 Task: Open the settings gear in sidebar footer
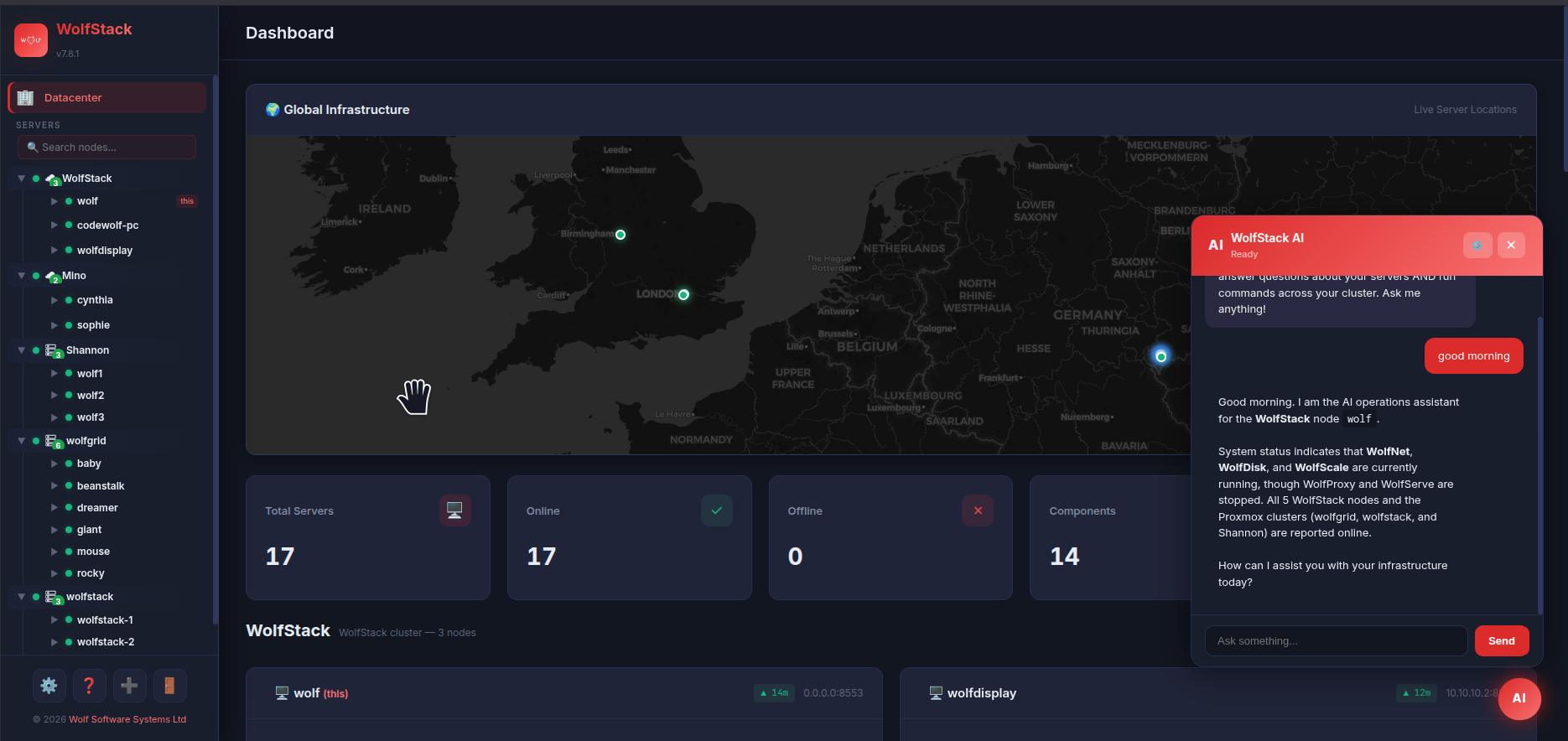[49, 686]
